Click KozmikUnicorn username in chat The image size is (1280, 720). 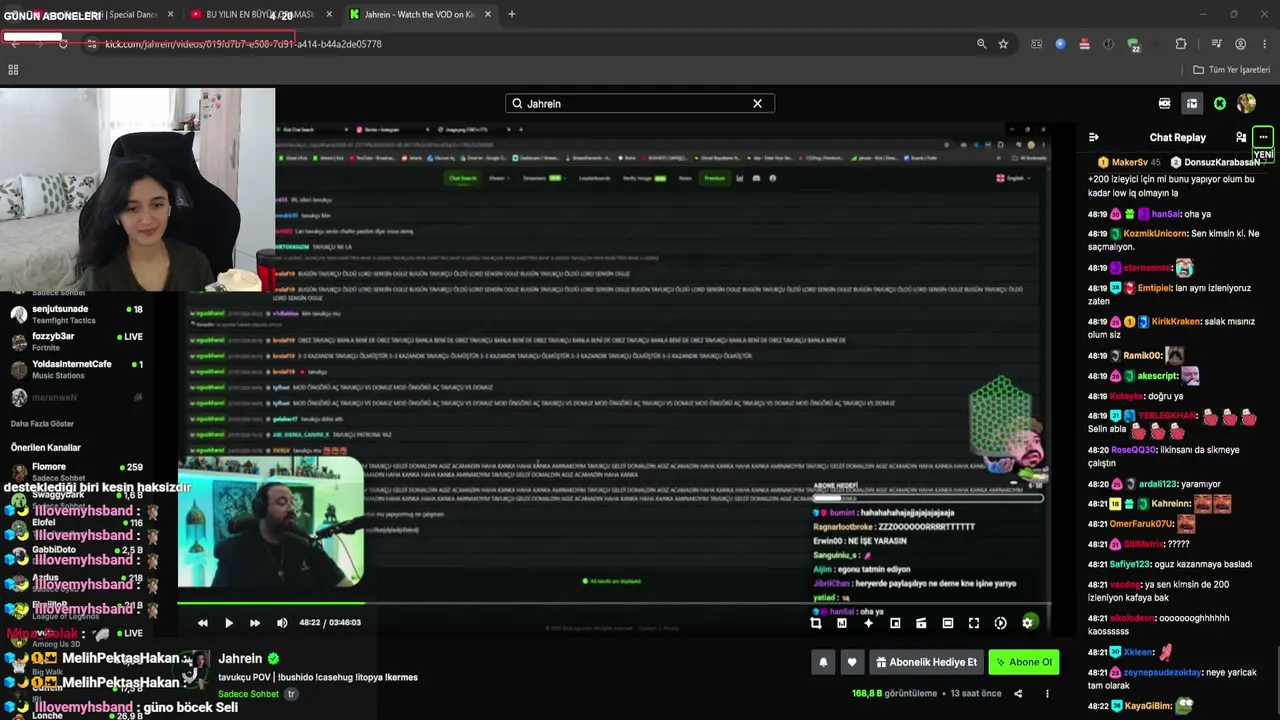coord(1154,234)
